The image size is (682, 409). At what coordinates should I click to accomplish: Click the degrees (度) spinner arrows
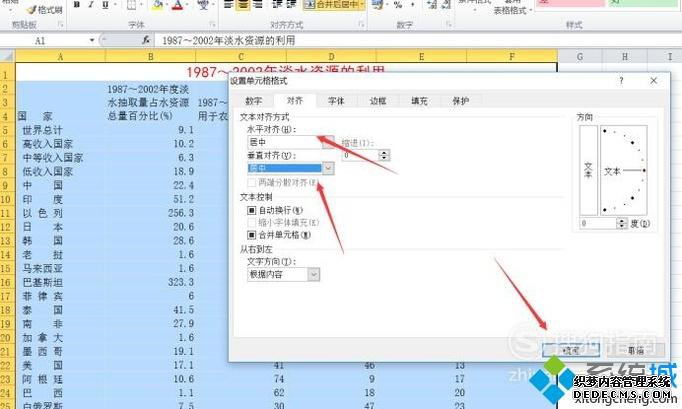pyautogui.click(x=622, y=223)
